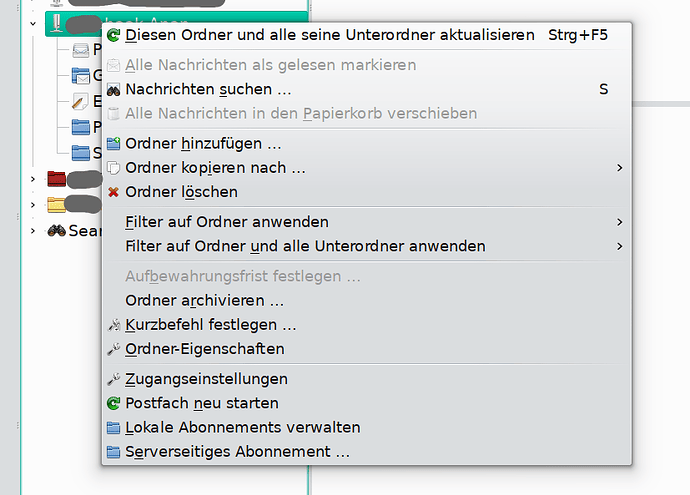Viewport: 690px width, 495px height.
Task: Expand the red folder tree node
Action: click(x=33, y=179)
